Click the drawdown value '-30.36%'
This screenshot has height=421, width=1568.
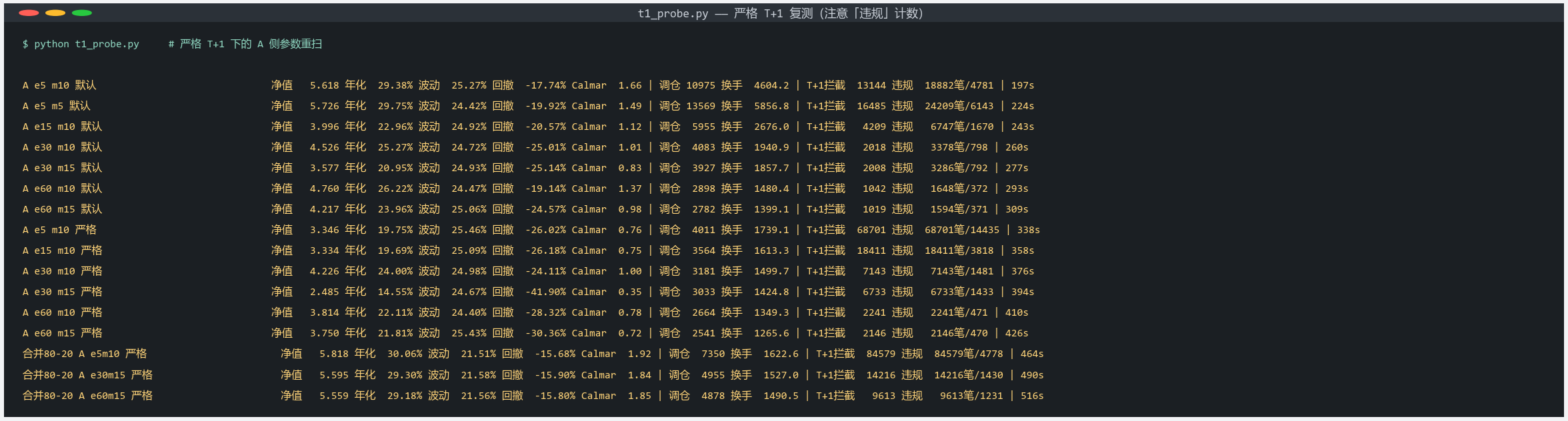[546, 333]
